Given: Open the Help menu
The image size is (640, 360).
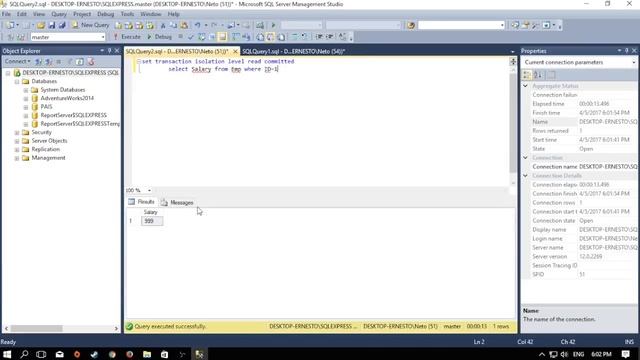Looking at the screenshot, I should 173,14.
